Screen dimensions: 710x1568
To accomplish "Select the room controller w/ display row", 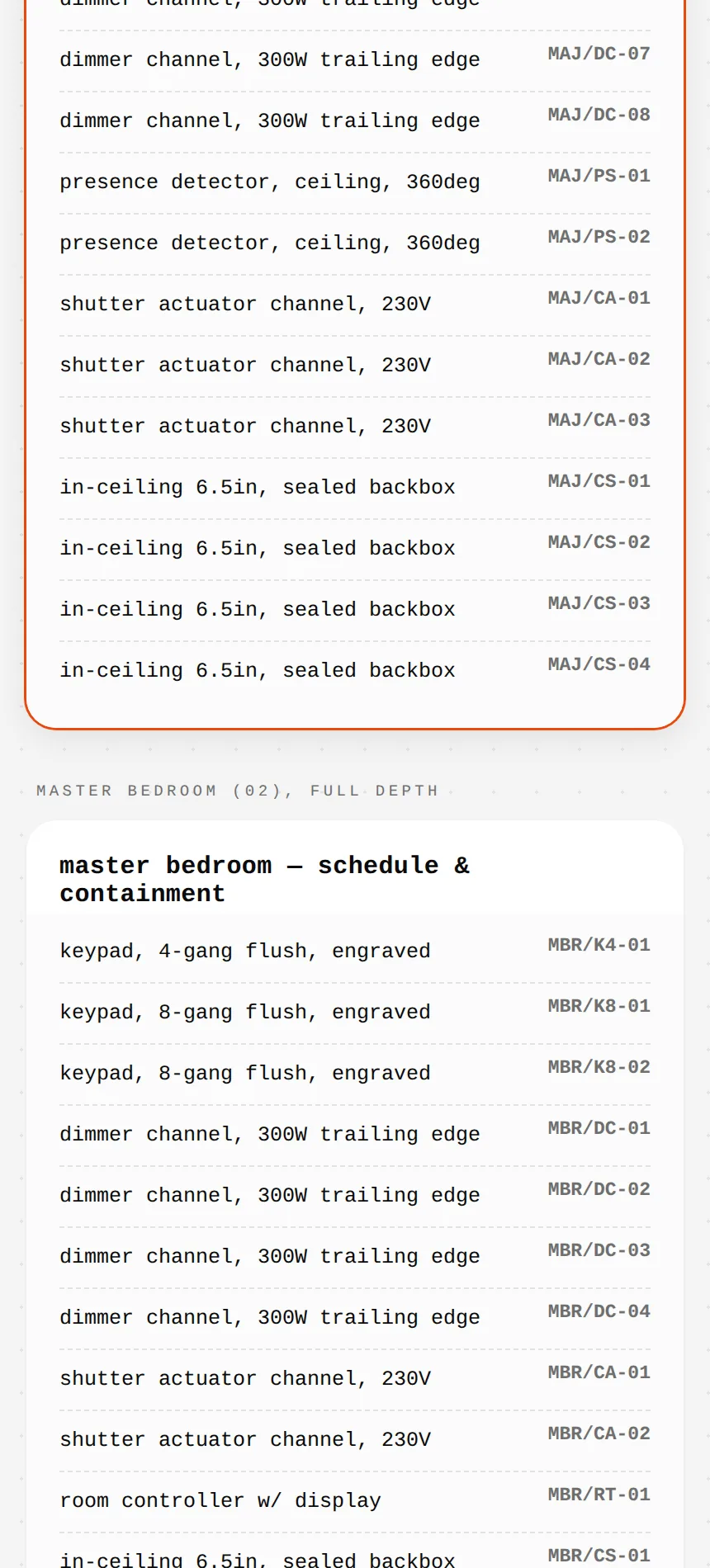I will 355,1502.
